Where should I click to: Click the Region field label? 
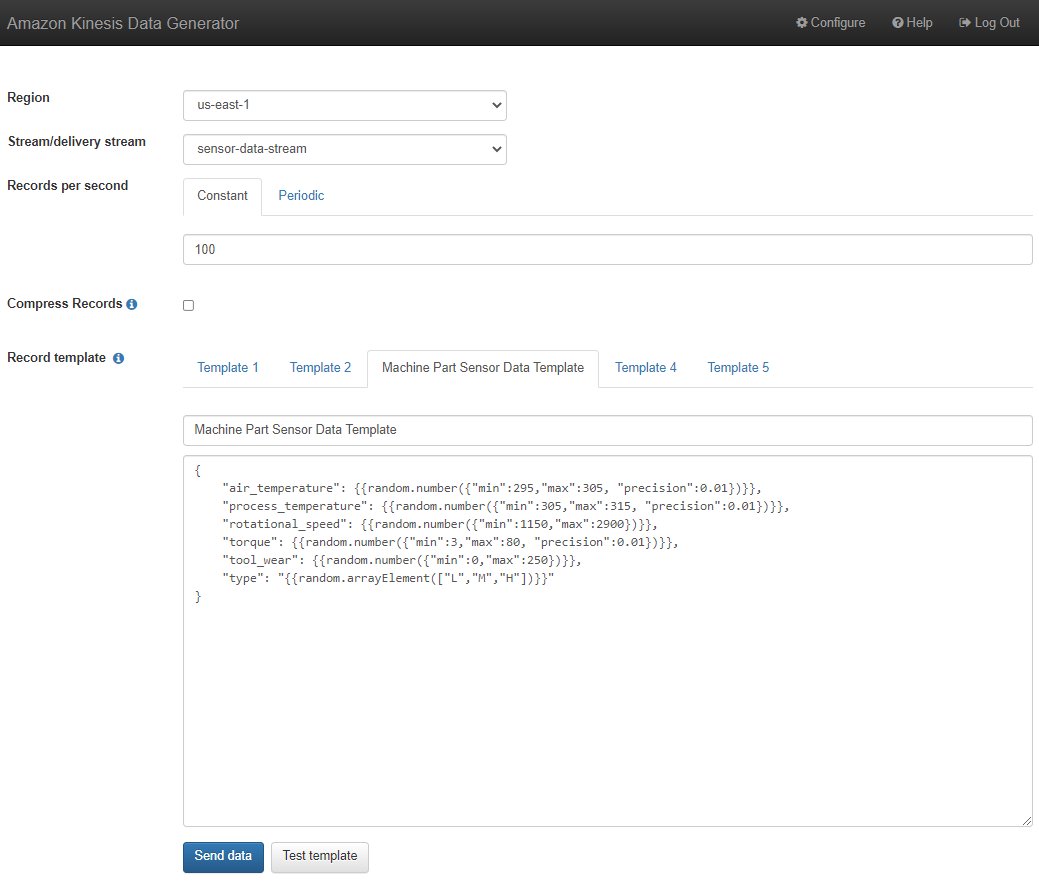[x=28, y=97]
